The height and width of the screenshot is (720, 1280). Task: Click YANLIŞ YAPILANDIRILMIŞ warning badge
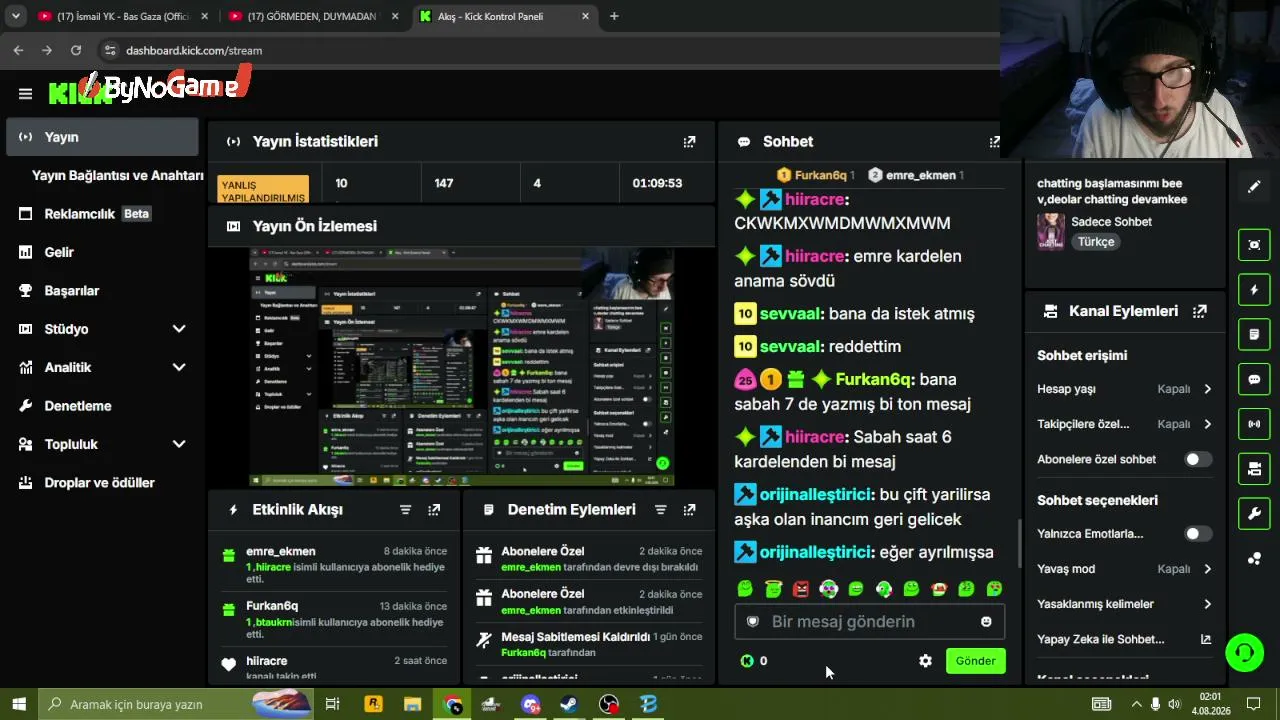pos(263,190)
